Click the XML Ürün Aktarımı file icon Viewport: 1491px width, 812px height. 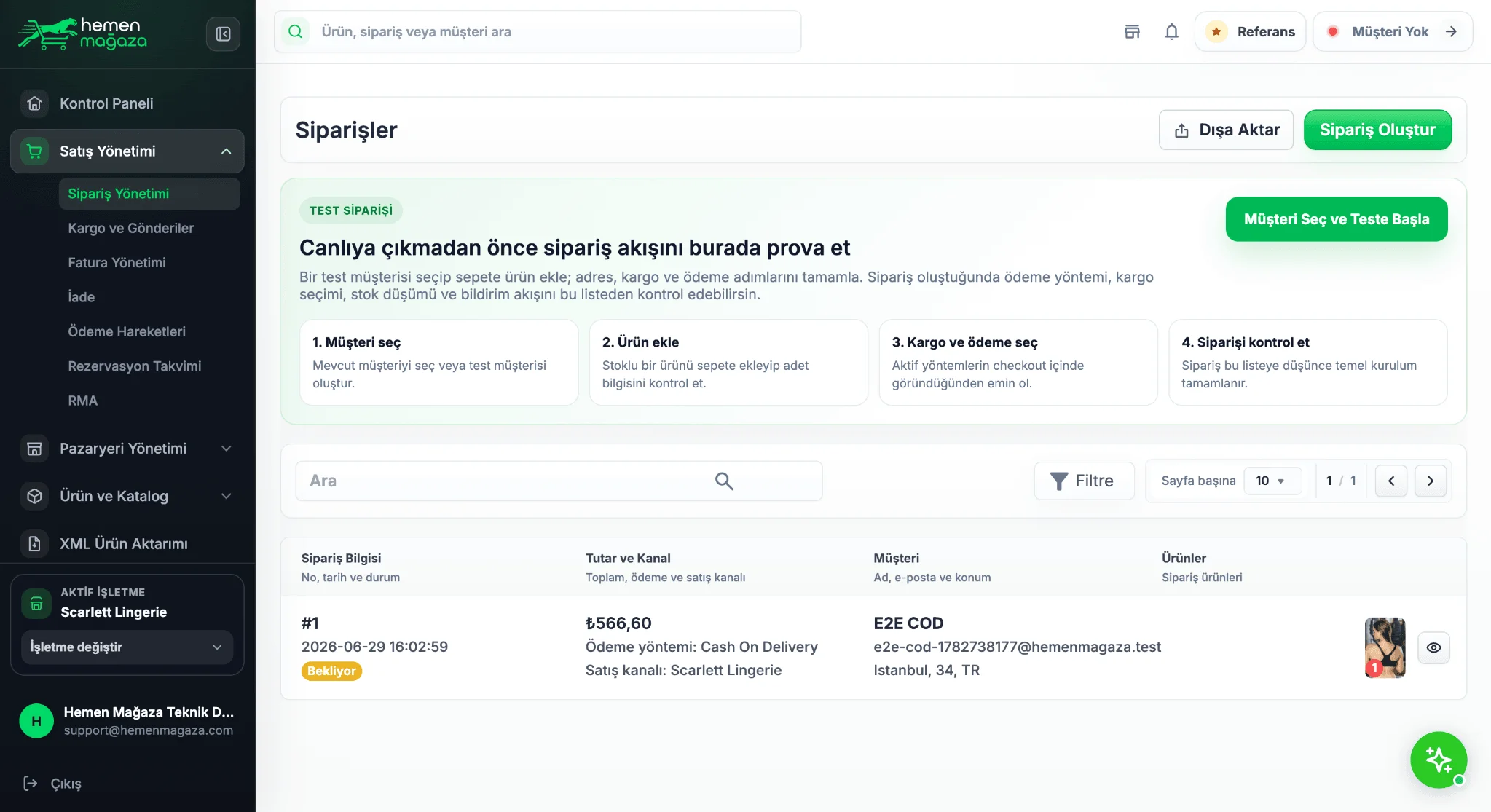[34, 544]
